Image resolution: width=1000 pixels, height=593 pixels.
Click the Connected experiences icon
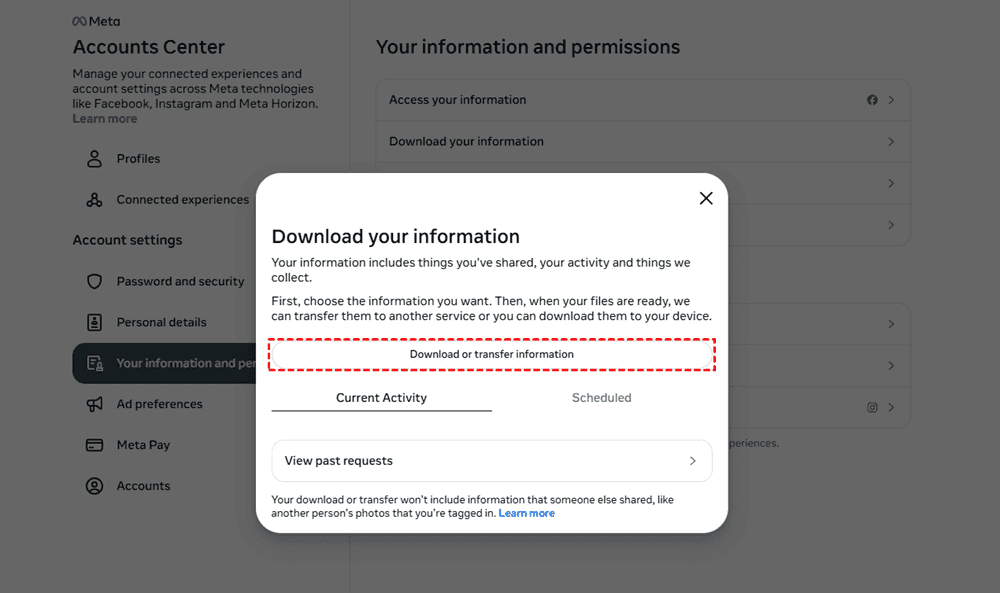95,200
